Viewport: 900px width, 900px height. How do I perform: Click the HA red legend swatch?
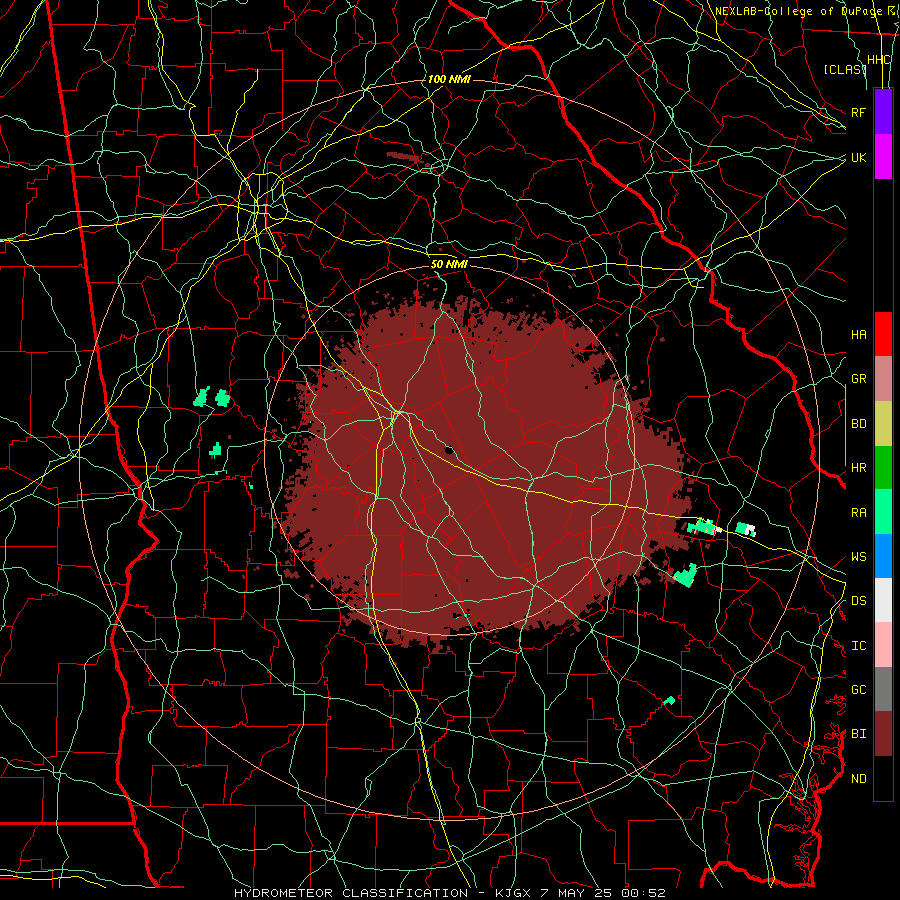pyautogui.click(x=883, y=334)
